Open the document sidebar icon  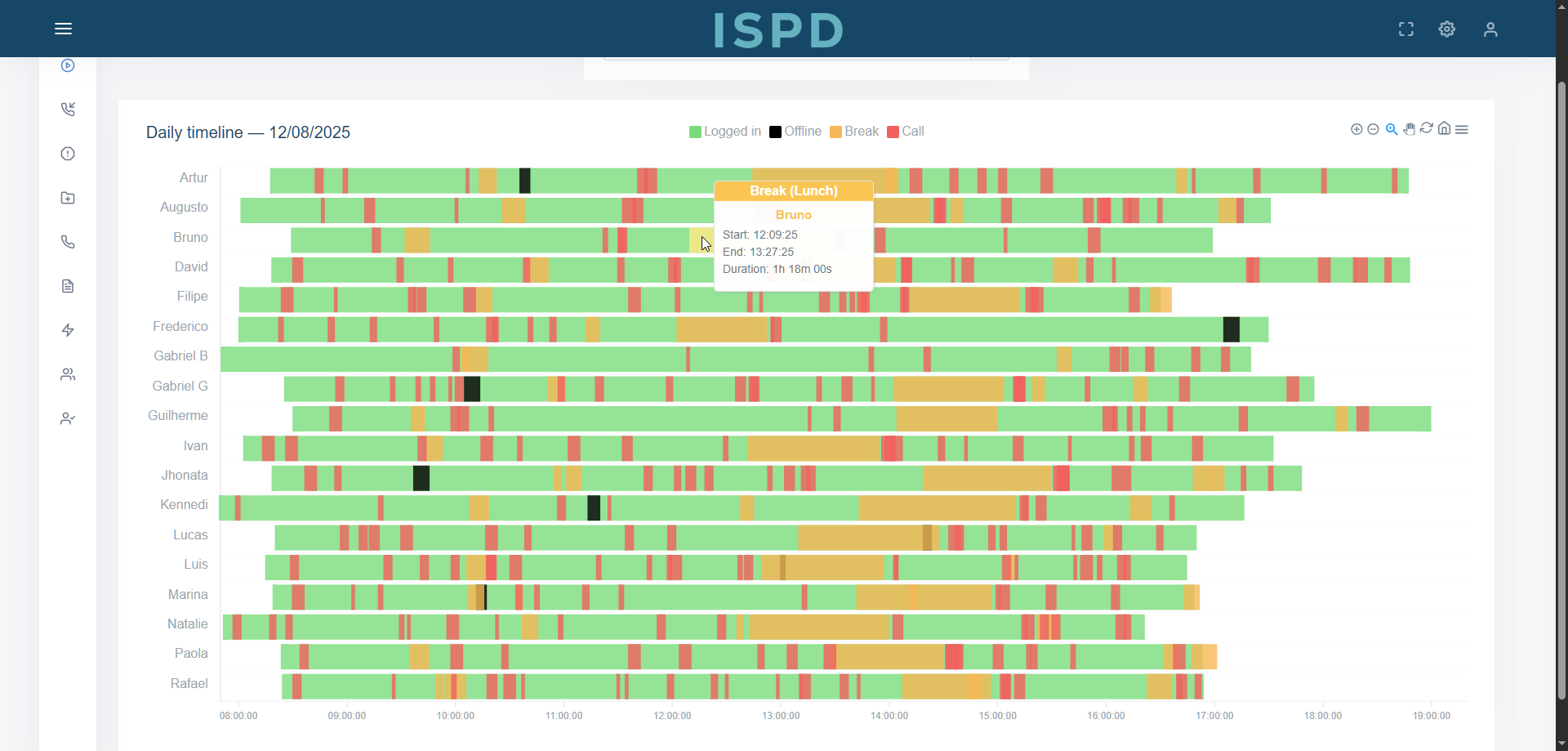[68, 286]
